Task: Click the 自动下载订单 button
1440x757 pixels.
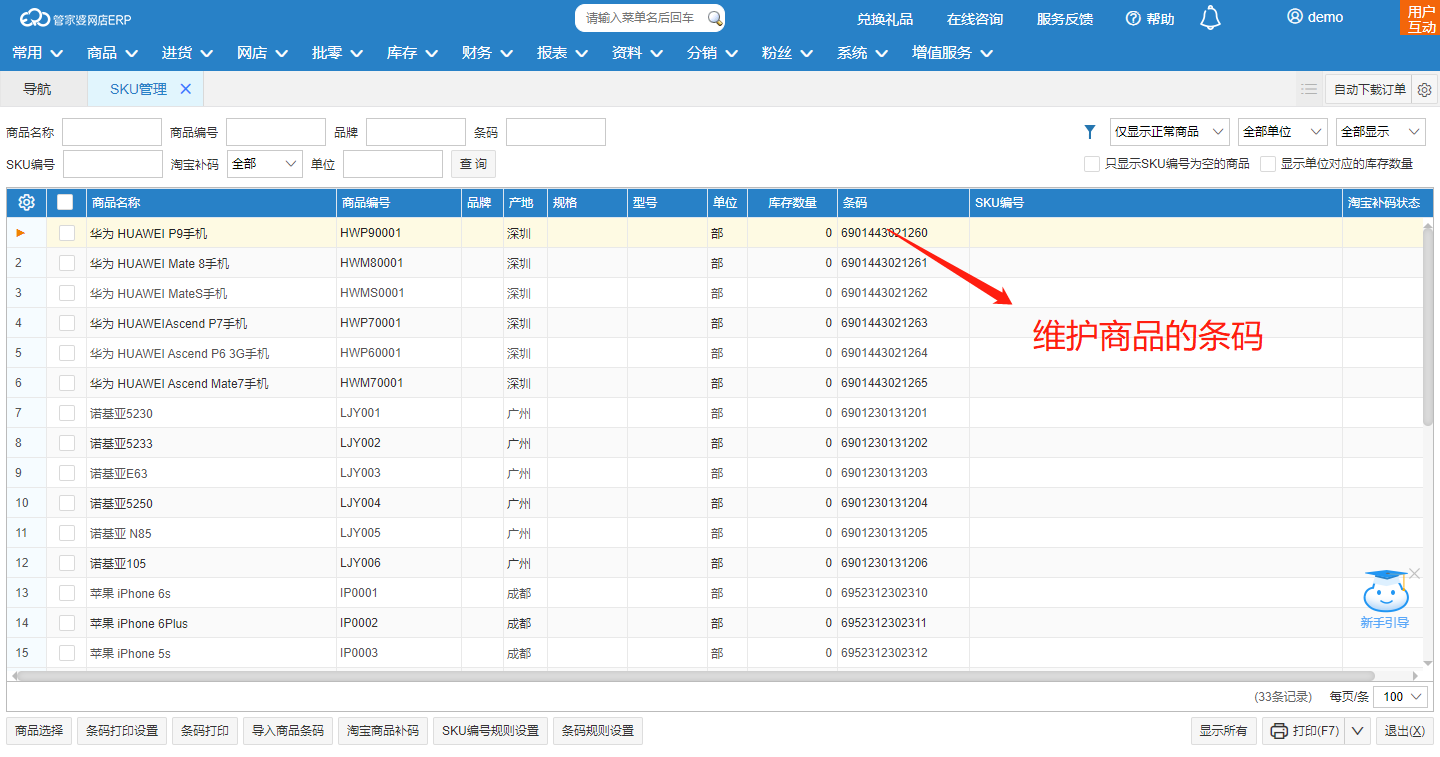Action: tap(1369, 89)
